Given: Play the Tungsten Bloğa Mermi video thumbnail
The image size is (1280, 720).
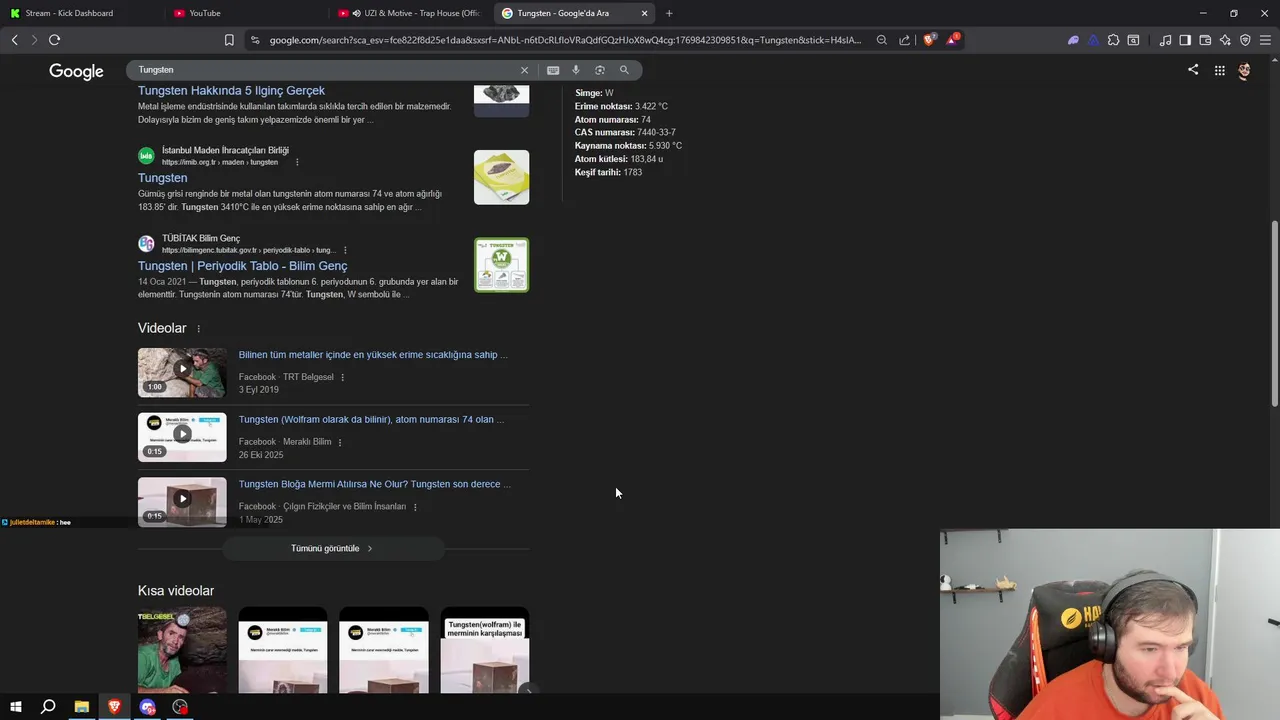Looking at the screenshot, I should pos(182,501).
